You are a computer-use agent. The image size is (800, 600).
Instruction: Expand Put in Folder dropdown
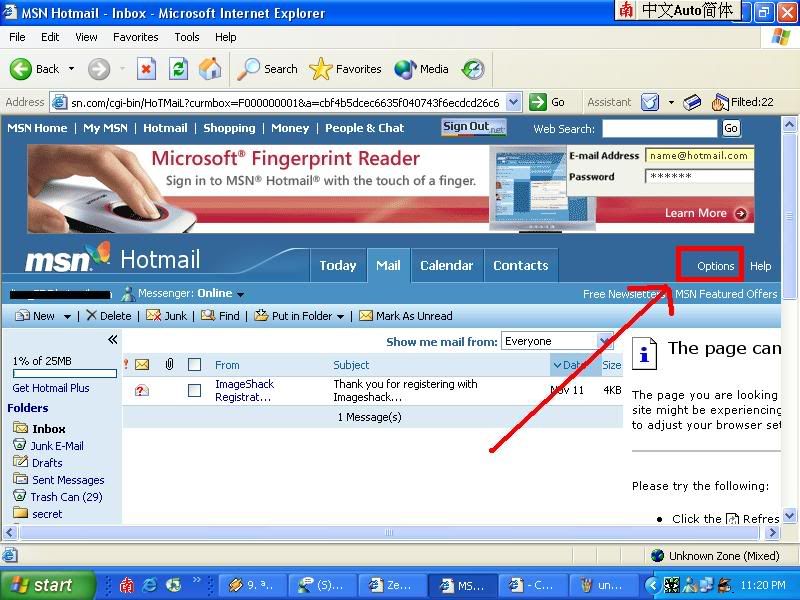pos(340,316)
